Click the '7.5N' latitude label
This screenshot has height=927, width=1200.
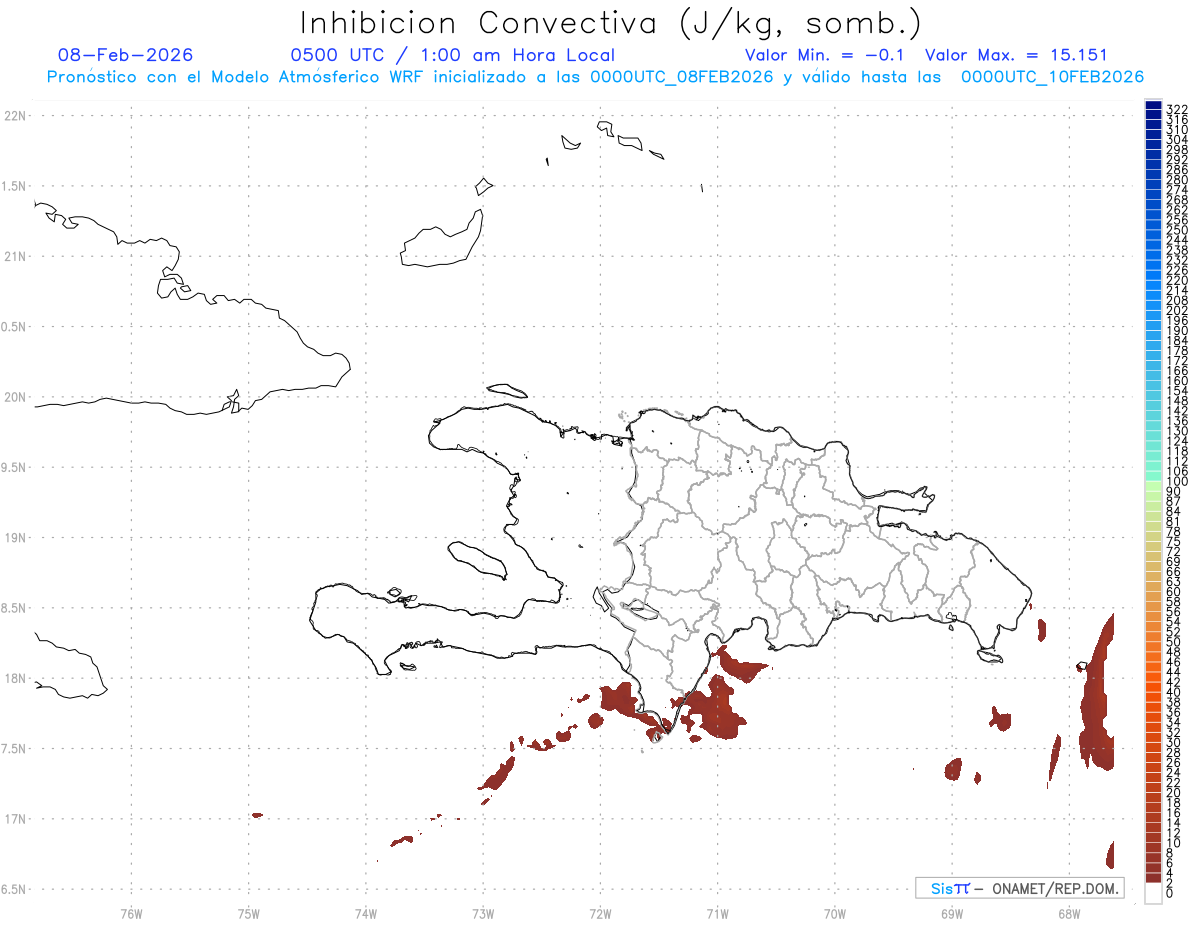point(15,748)
